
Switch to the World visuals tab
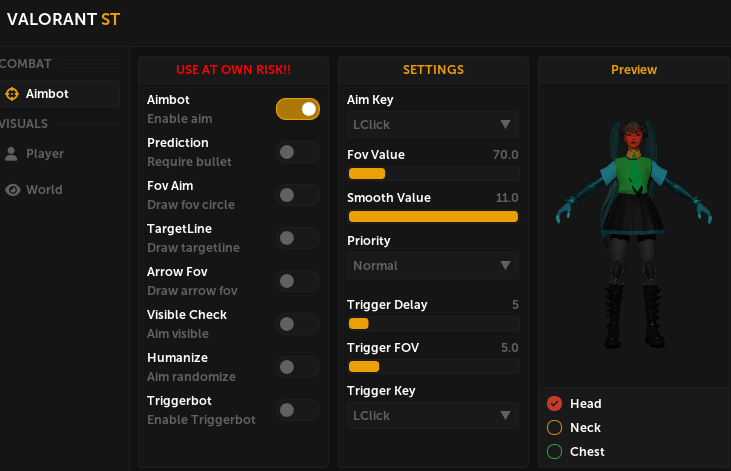click(x=44, y=190)
